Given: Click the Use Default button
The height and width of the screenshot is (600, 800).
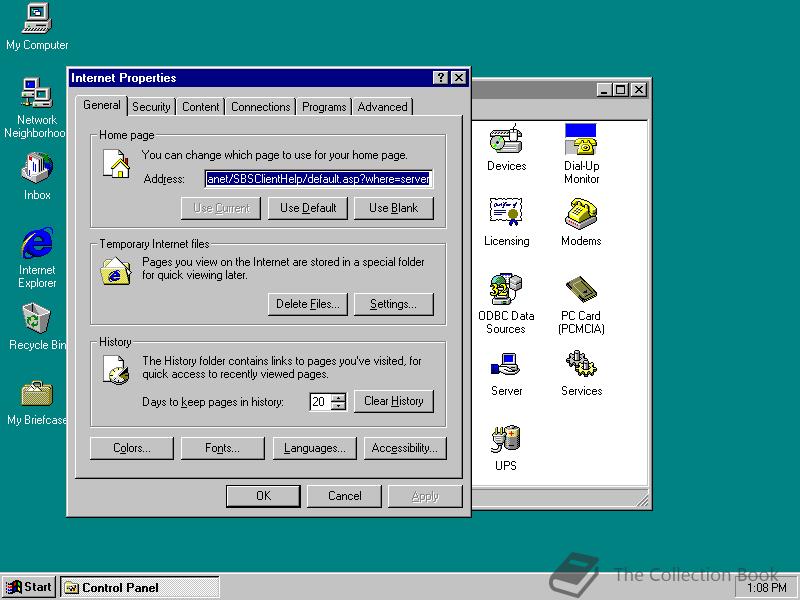Looking at the screenshot, I should point(308,208).
